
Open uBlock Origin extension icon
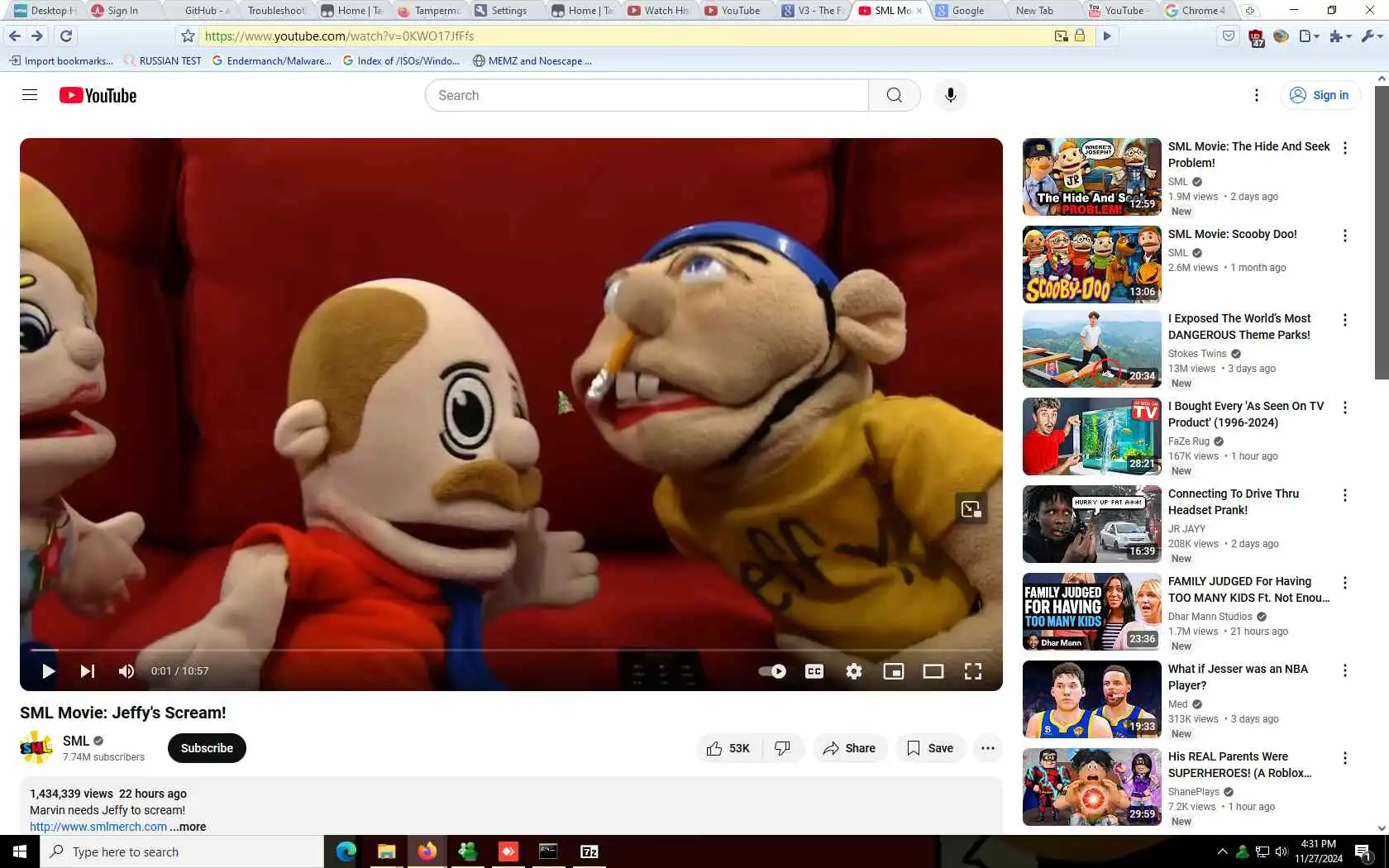(1256, 37)
